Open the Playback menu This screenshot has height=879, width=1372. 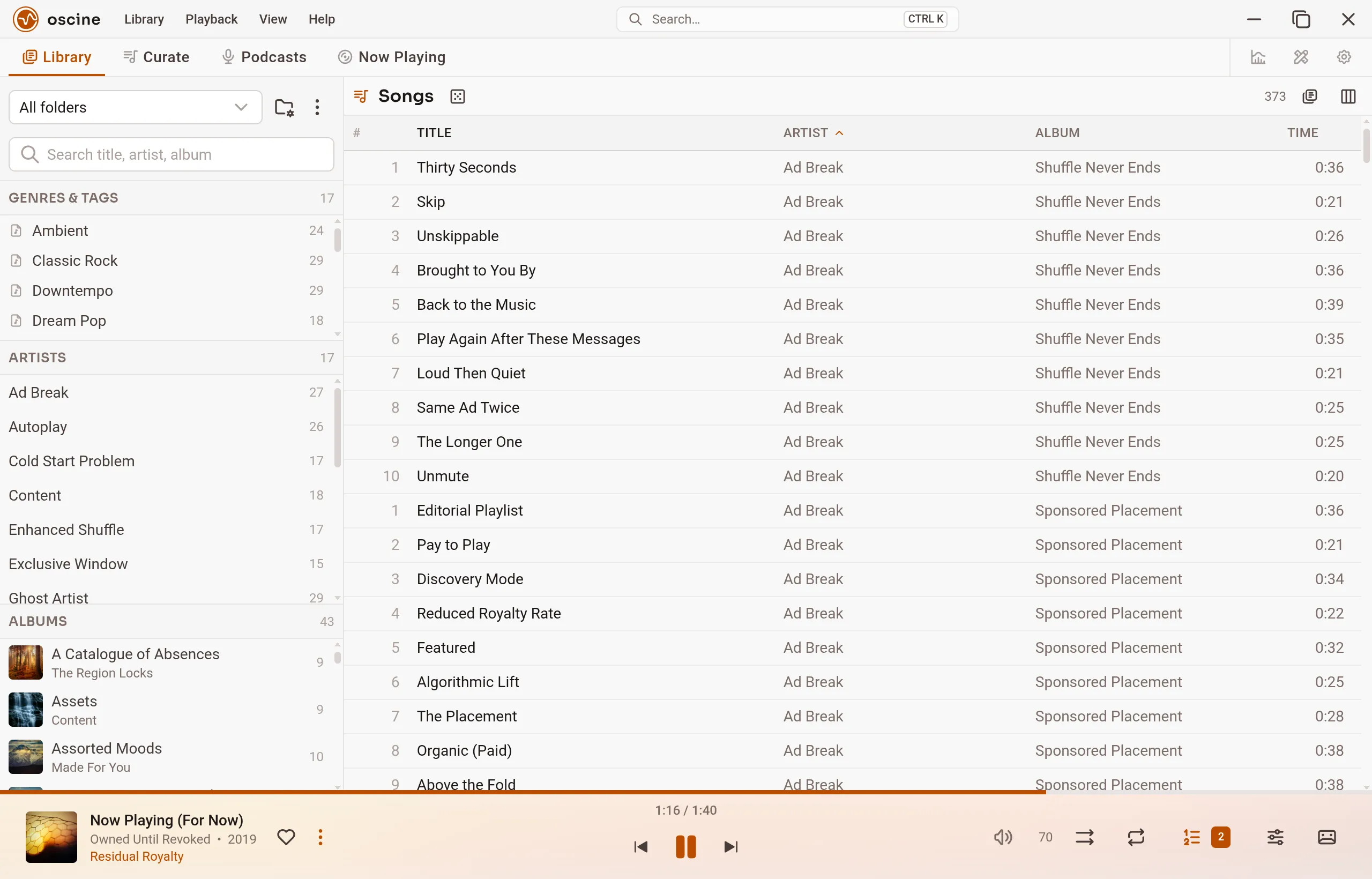(x=211, y=19)
